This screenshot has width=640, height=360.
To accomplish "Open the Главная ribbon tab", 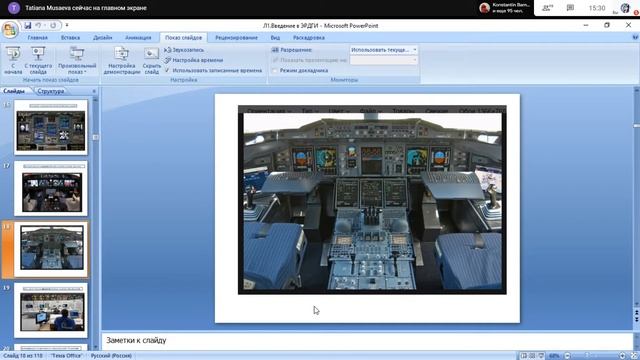I will [x=38, y=38].
